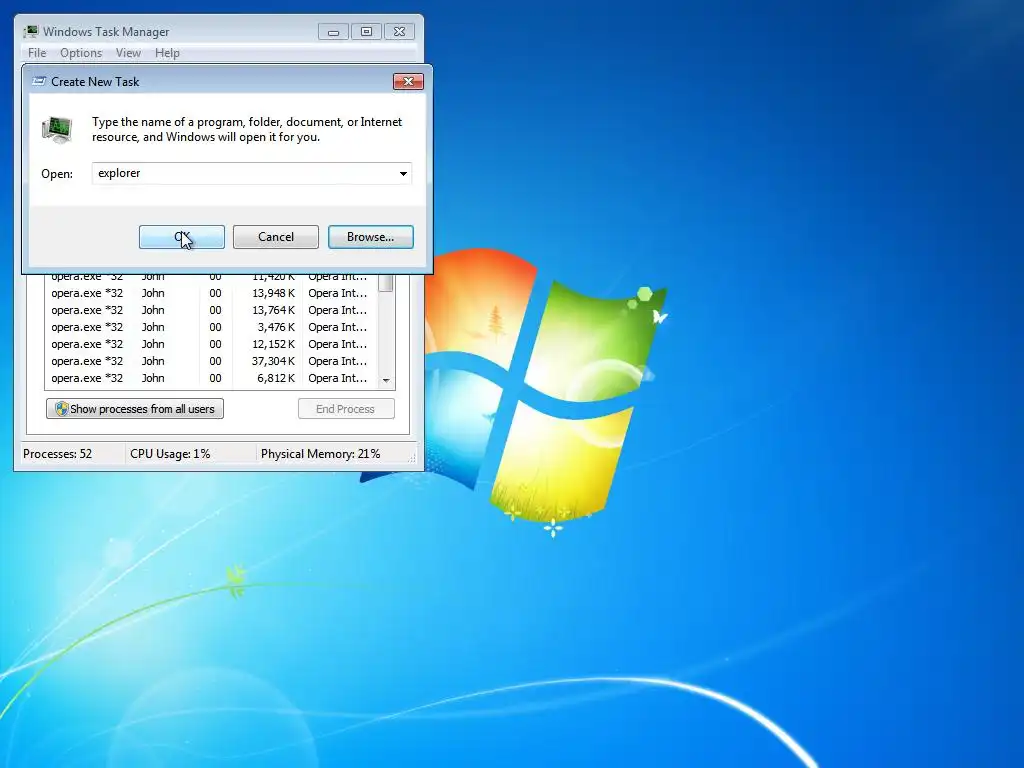This screenshot has width=1024, height=768.
Task: Click the shield icon on Show processes button
Action: (x=61, y=409)
